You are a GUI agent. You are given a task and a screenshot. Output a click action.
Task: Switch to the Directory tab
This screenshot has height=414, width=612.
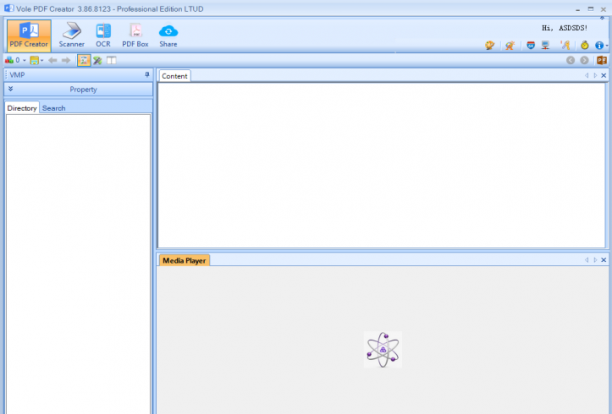pyautogui.click(x=22, y=108)
